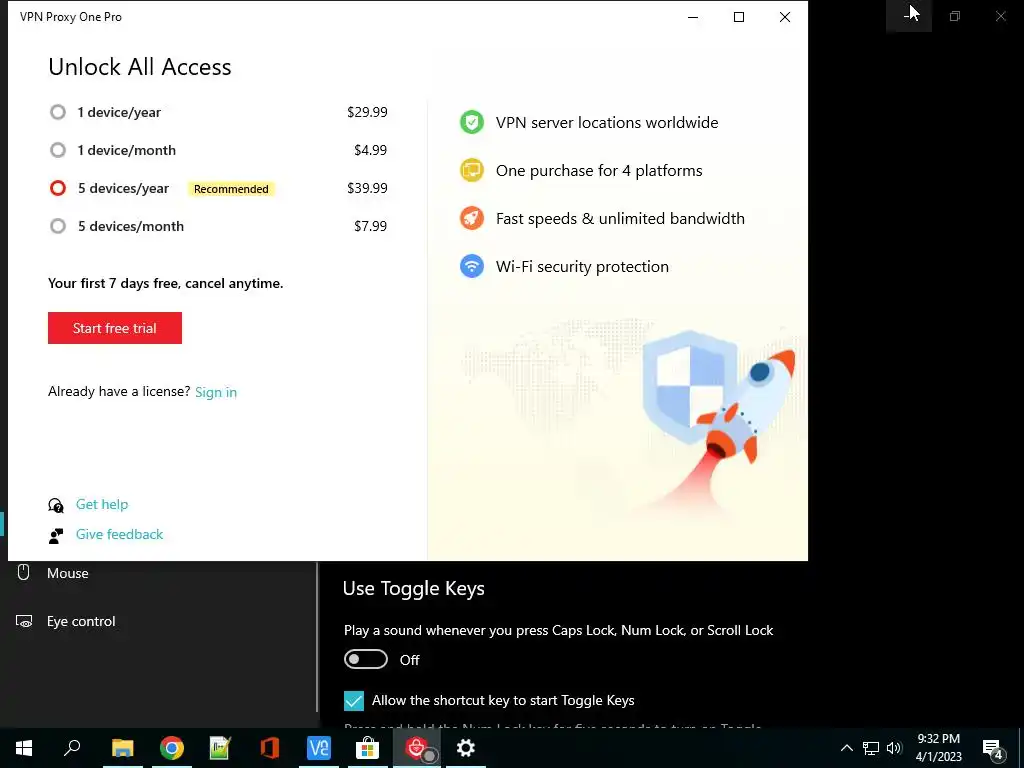Click the Eye control icon in Settings
Image resolution: width=1024 pixels, height=768 pixels.
click(x=24, y=621)
